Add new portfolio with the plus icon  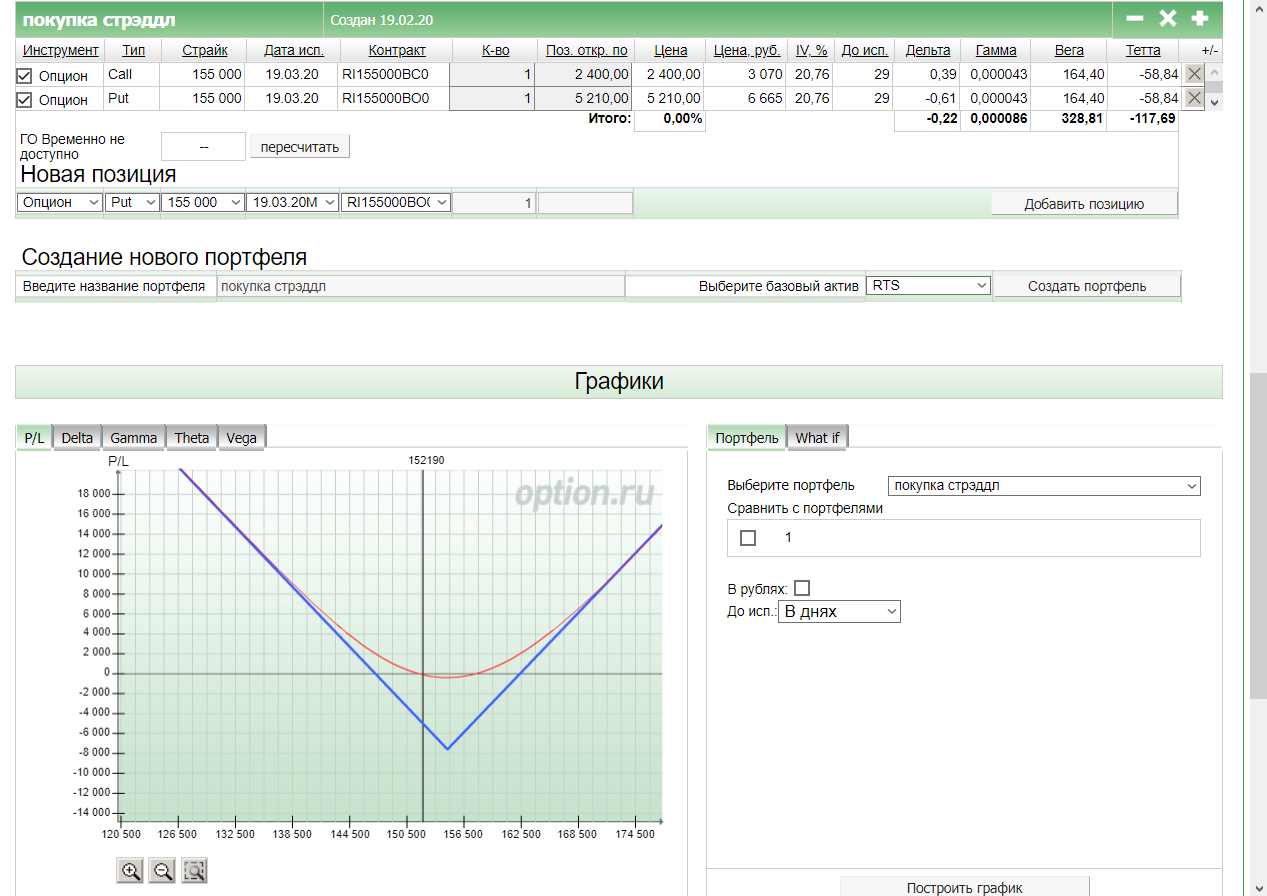(1200, 18)
